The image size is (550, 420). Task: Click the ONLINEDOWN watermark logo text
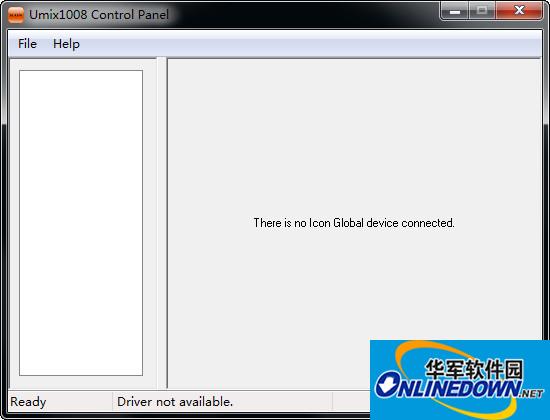pyautogui.click(x=448, y=387)
